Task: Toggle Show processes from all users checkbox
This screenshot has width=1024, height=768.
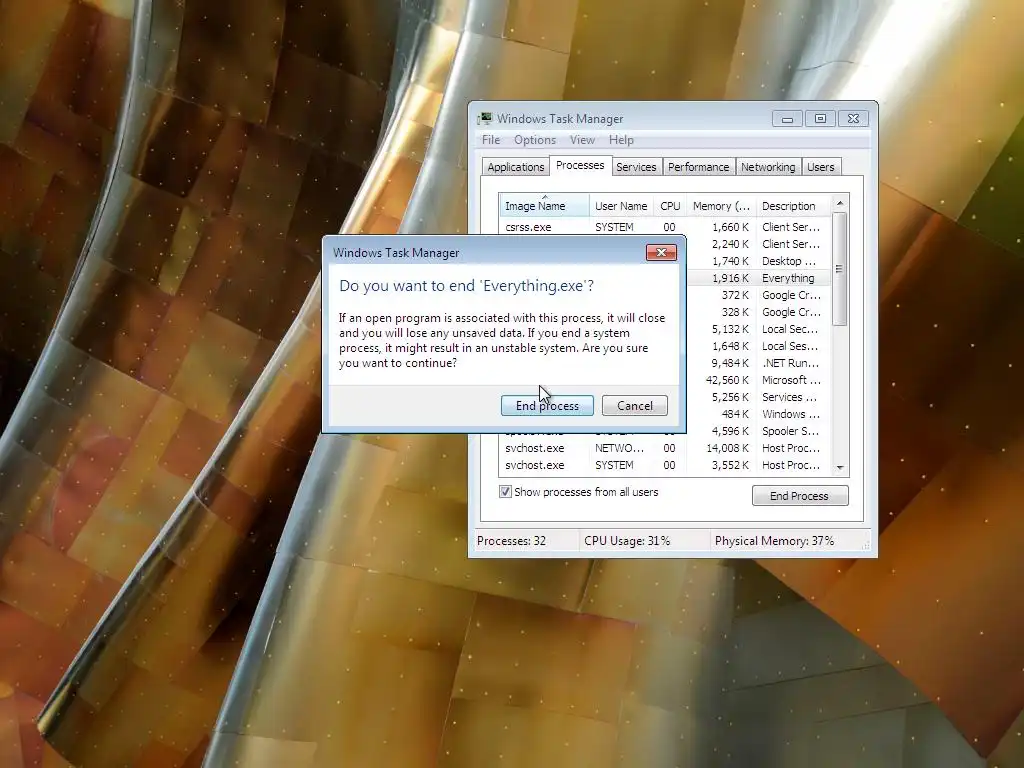Action: [505, 492]
